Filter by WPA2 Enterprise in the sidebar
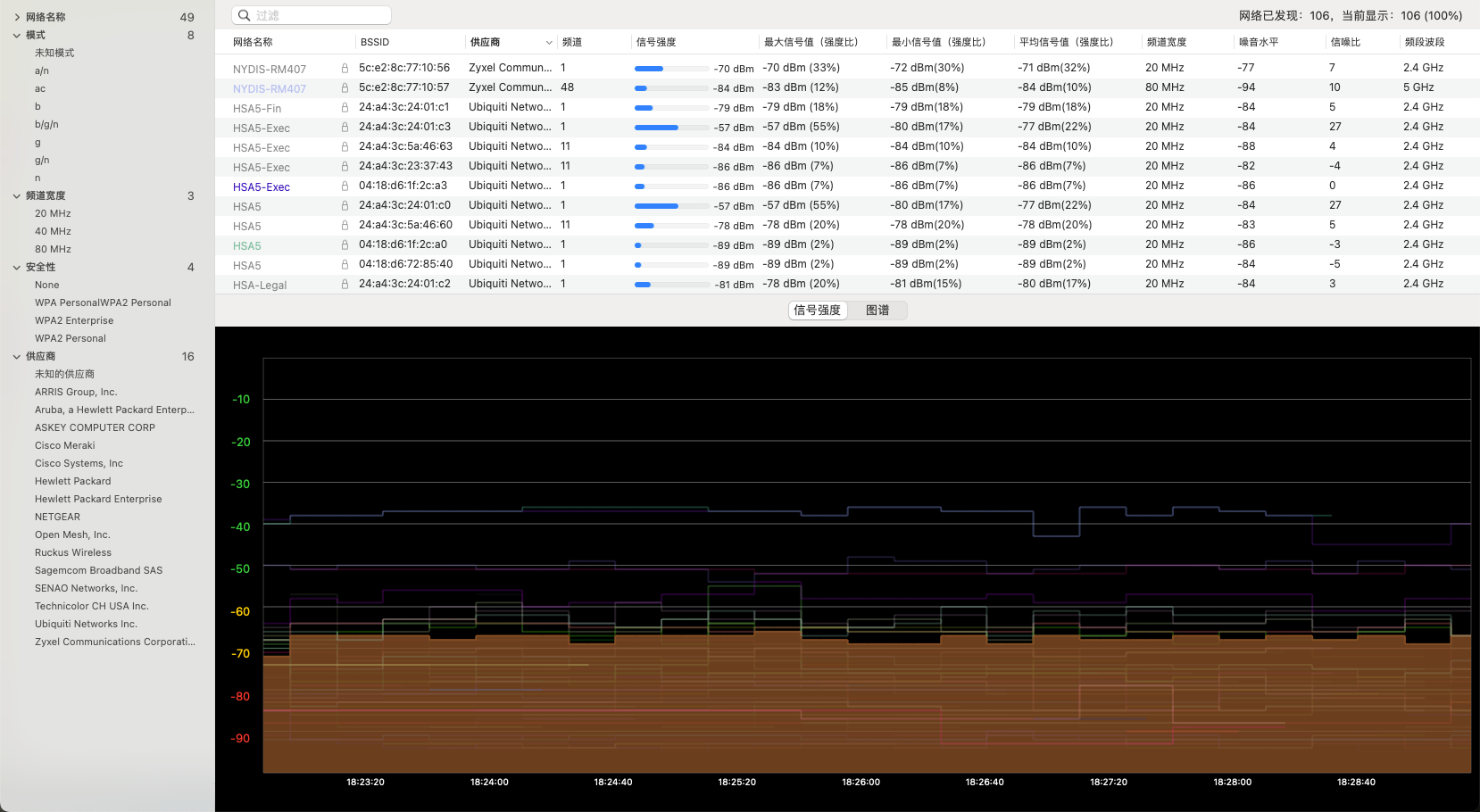This screenshot has width=1480, height=812. (x=74, y=320)
